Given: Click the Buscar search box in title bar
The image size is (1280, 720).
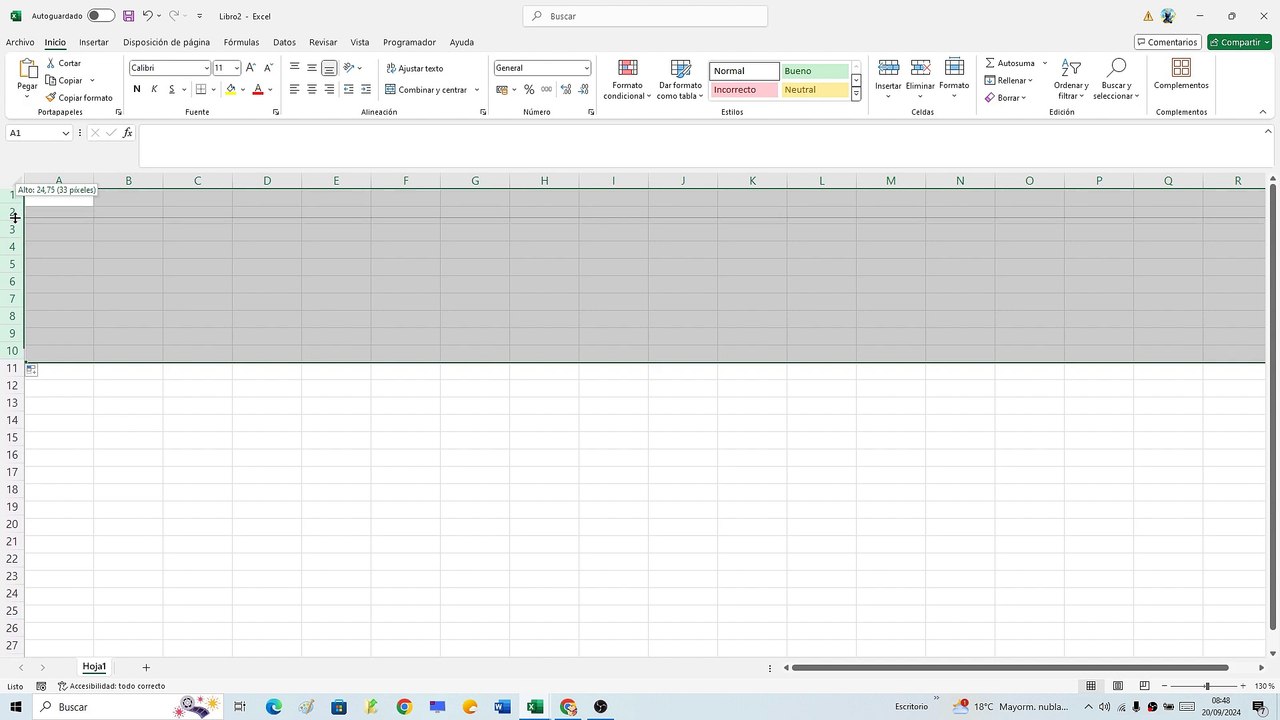Looking at the screenshot, I should coord(645,16).
